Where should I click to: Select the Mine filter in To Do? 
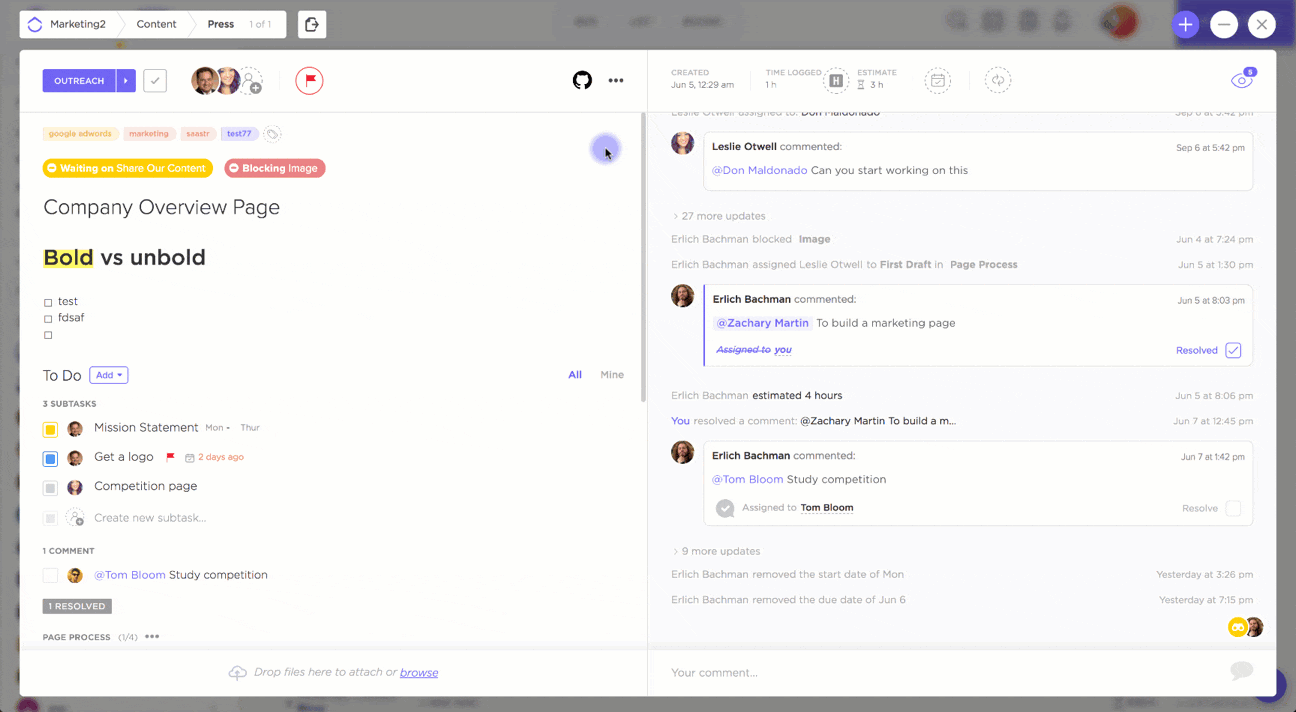pyautogui.click(x=612, y=375)
